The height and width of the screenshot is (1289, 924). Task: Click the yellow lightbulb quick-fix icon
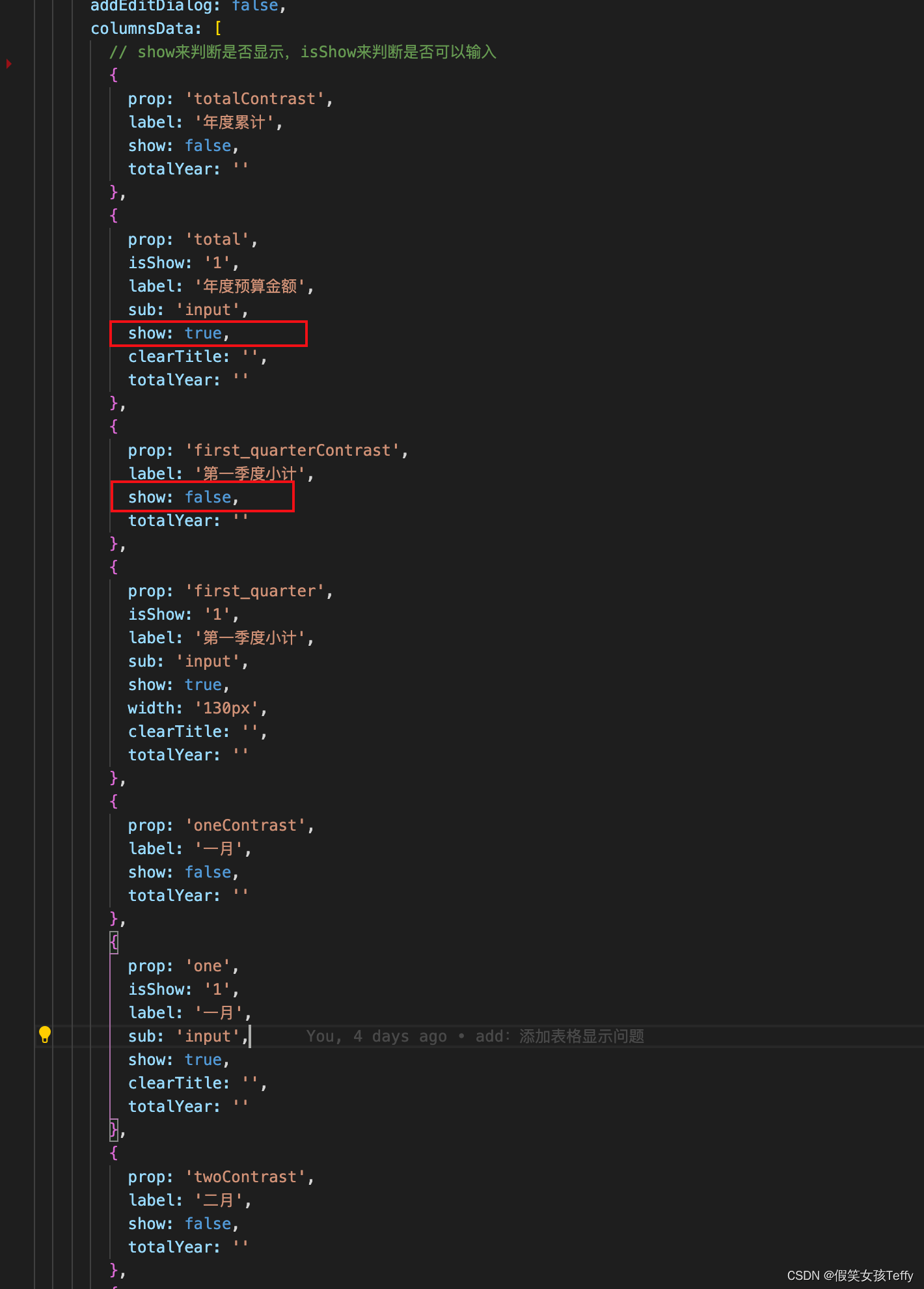click(x=44, y=1034)
